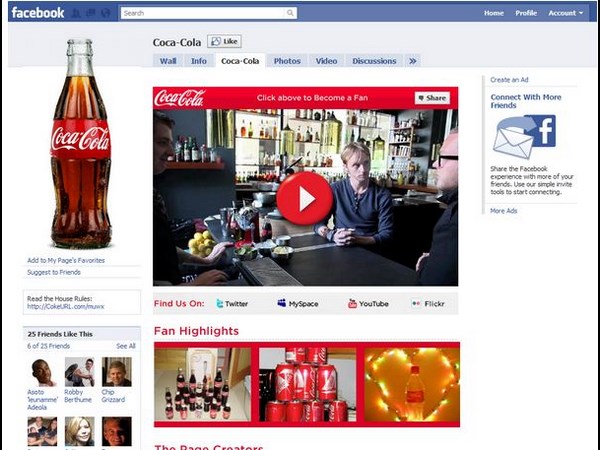Share the Coca-Cola video
This screenshot has width=600, height=450.
[432, 98]
